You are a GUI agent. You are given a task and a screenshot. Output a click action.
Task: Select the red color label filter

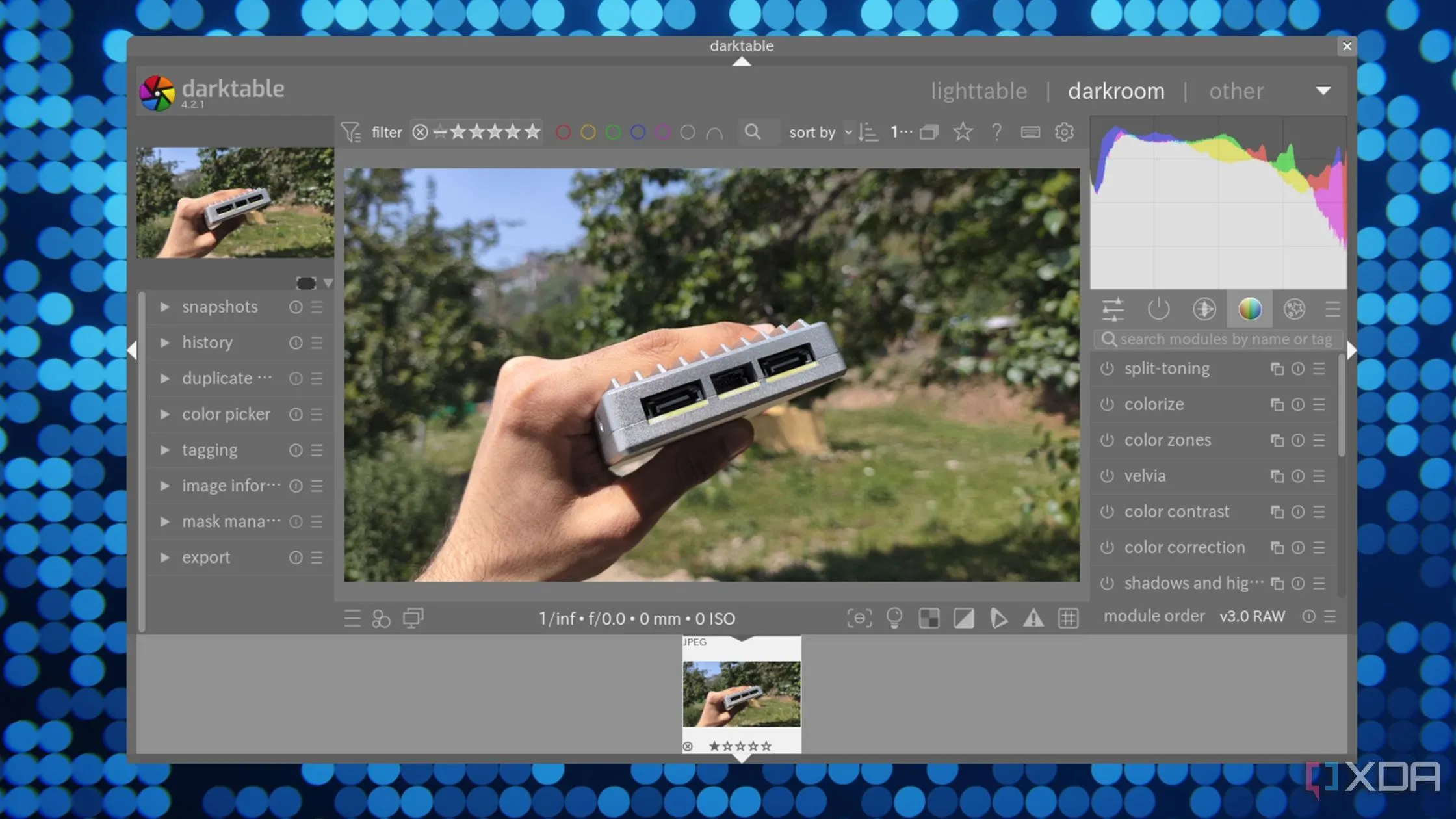[564, 133]
